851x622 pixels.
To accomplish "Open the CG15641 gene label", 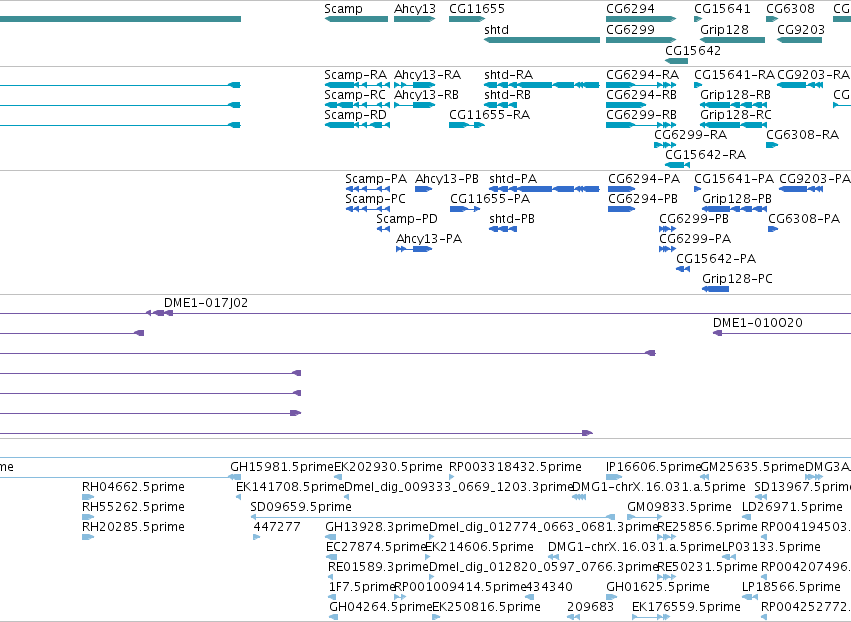I will pyautogui.click(x=722, y=9).
